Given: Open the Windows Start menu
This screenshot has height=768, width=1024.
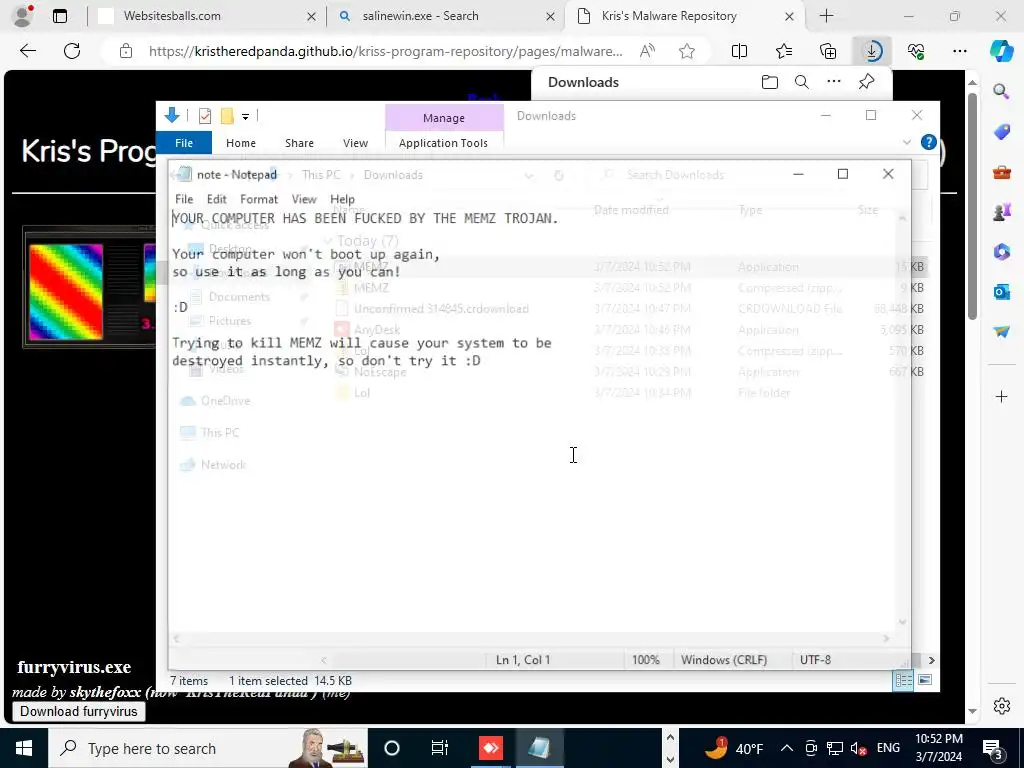Looking at the screenshot, I should click(x=24, y=748).
